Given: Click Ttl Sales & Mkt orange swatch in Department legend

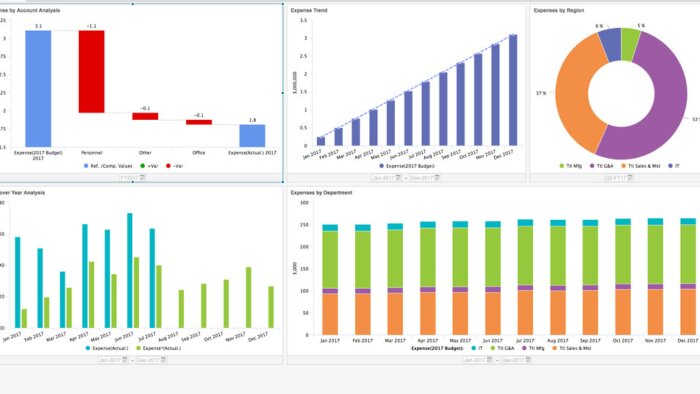Looking at the screenshot, I should click(554, 348).
